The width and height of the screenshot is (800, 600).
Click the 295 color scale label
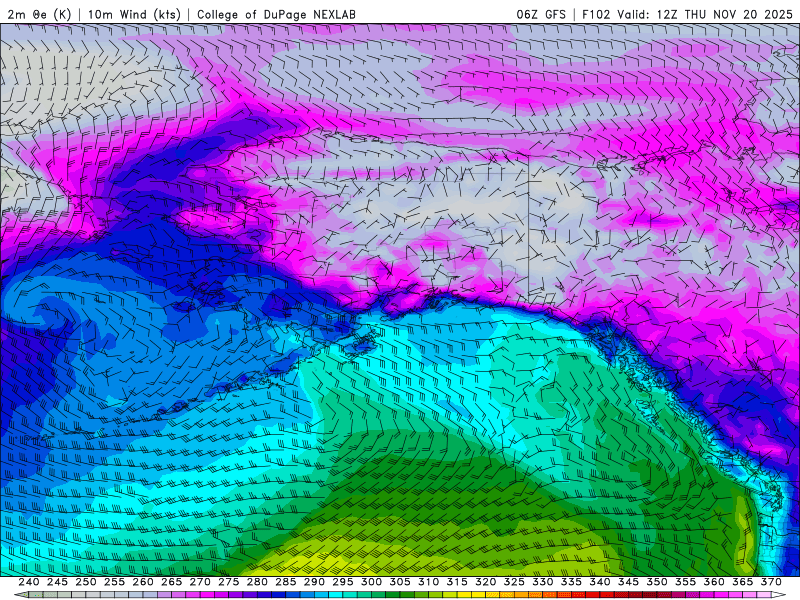(x=343, y=582)
